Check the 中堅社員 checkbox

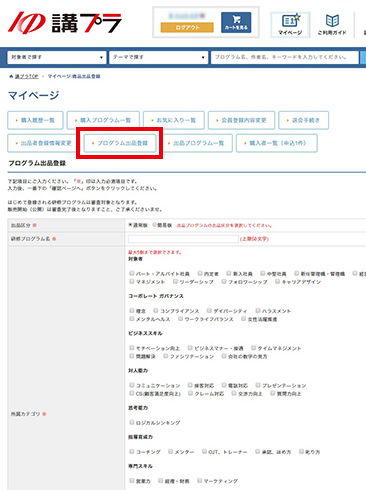point(263,273)
